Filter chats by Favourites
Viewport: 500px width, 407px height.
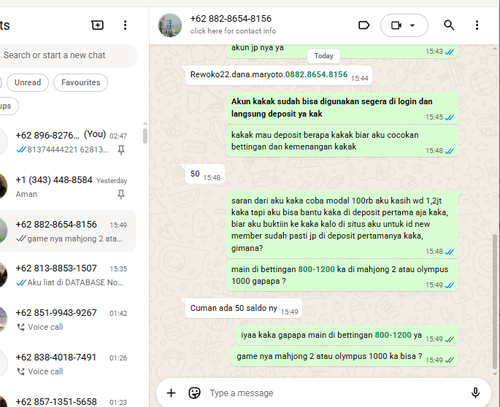pos(81,82)
